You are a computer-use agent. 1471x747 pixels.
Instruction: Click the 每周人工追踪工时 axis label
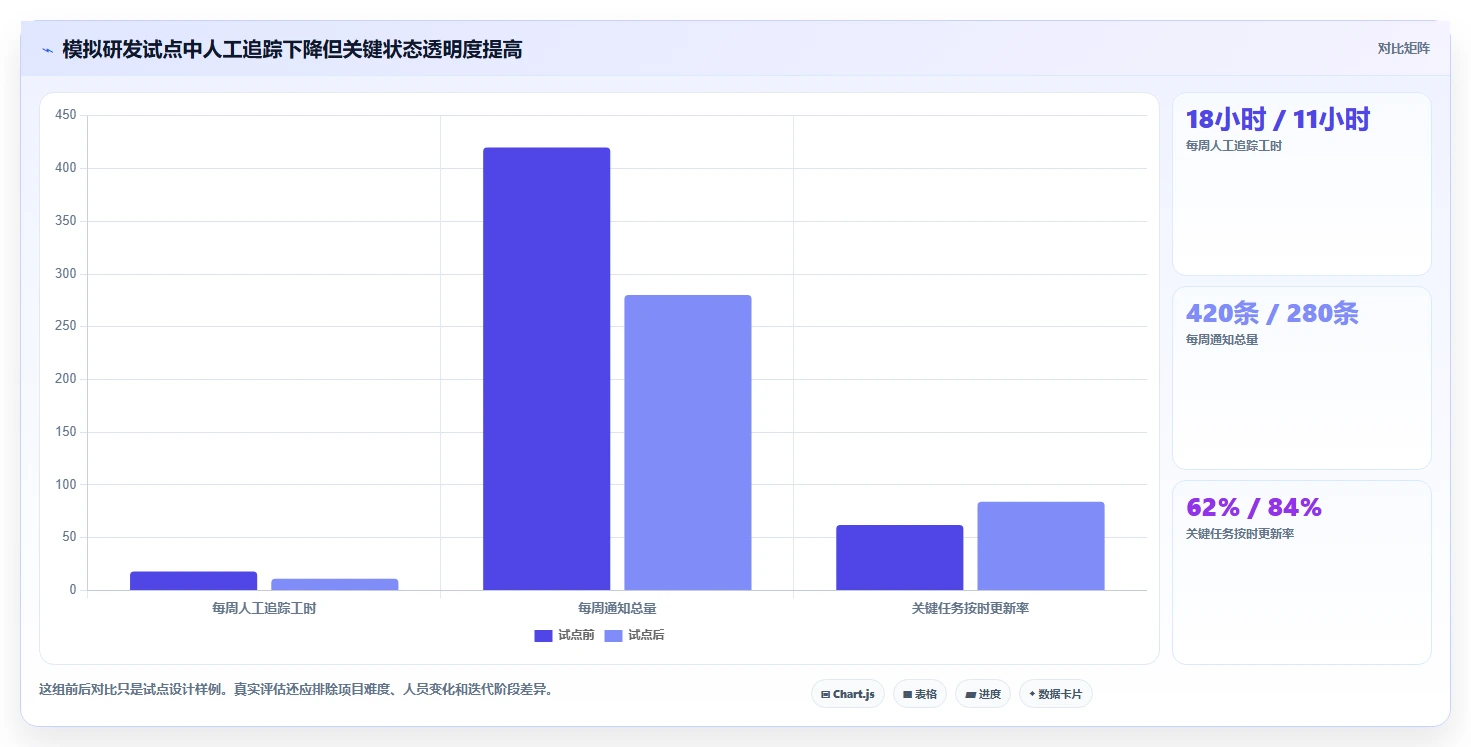[264, 608]
